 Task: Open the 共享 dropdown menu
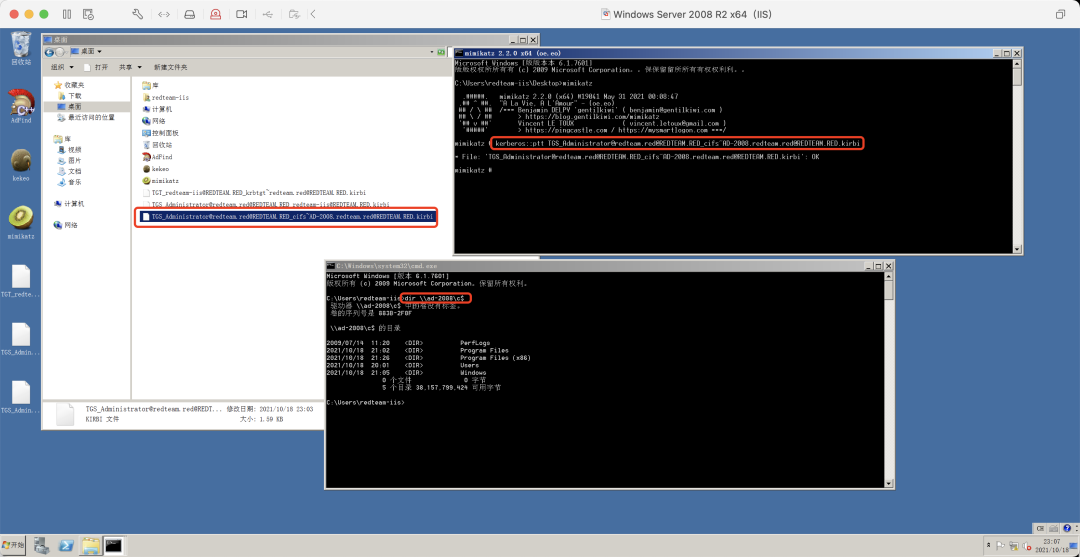129,67
